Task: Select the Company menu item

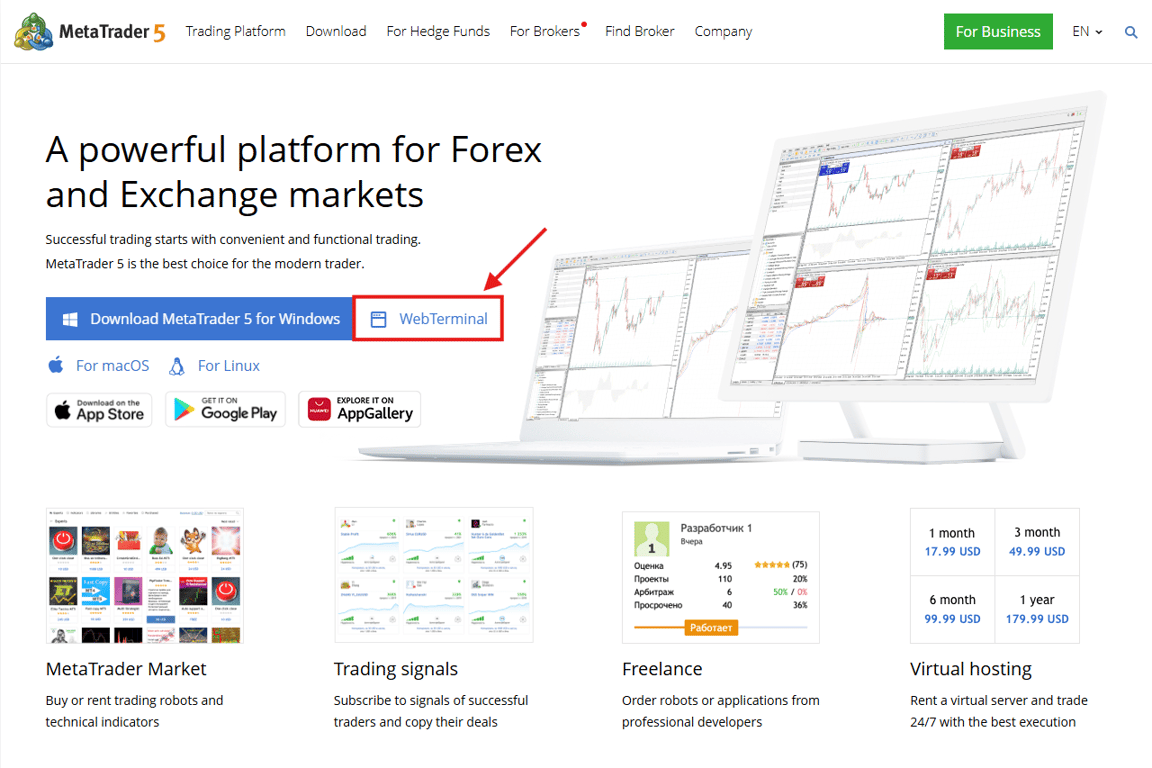Action: pos(723,31)
